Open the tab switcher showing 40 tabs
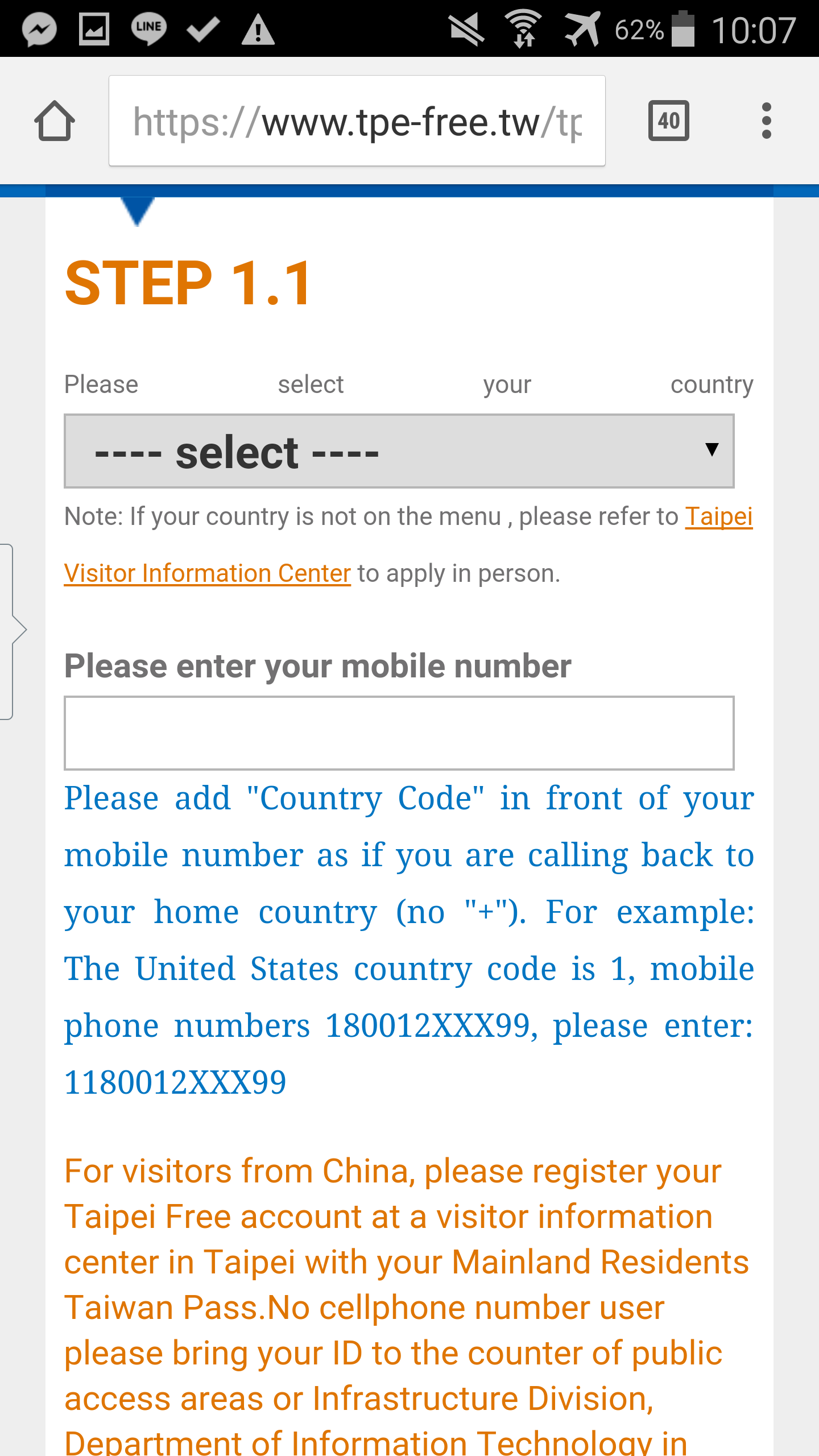The height and width of the screenshot is (1456, 819). tap(669, 121)
